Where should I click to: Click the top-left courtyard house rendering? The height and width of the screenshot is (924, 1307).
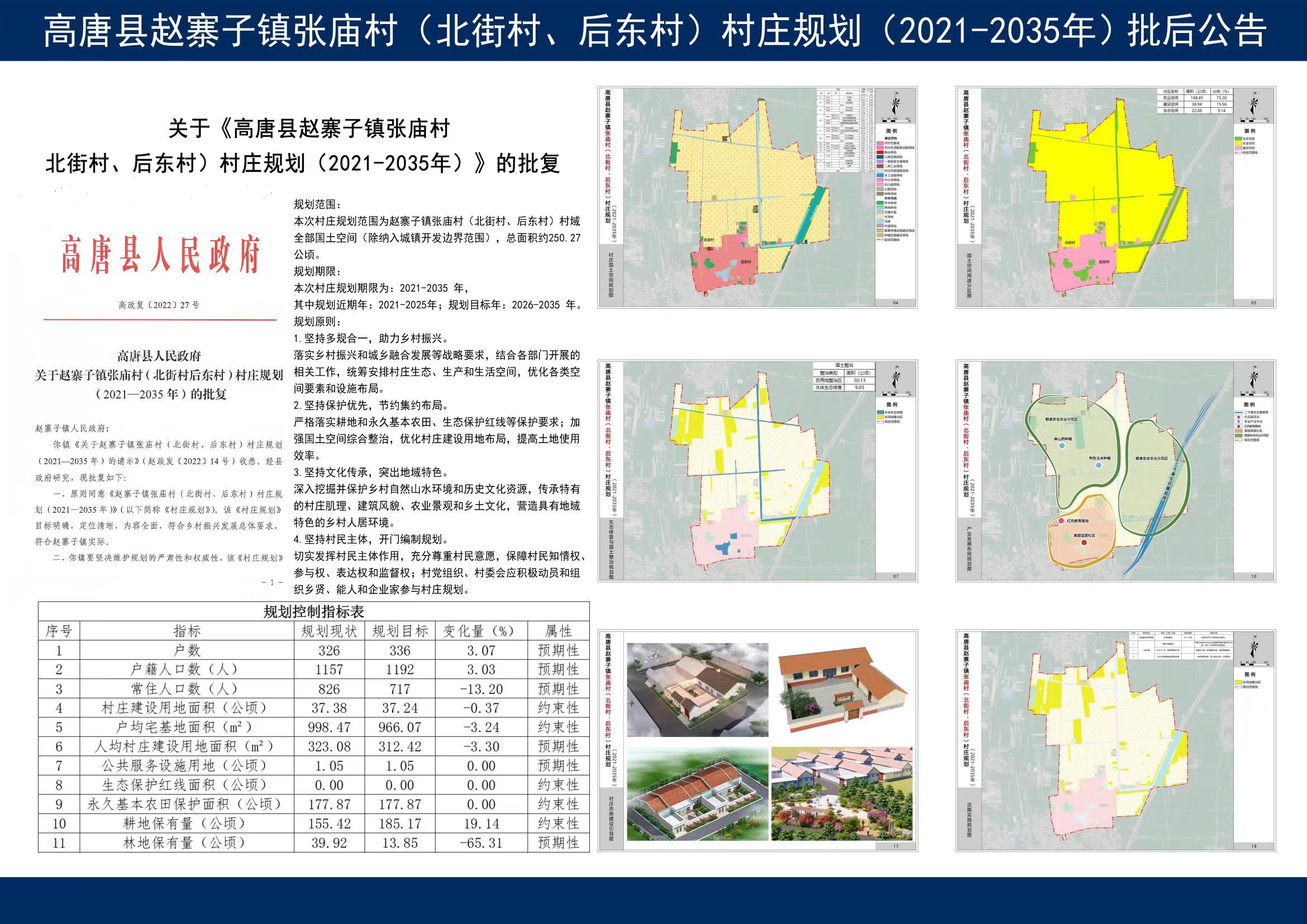[697, 689]
